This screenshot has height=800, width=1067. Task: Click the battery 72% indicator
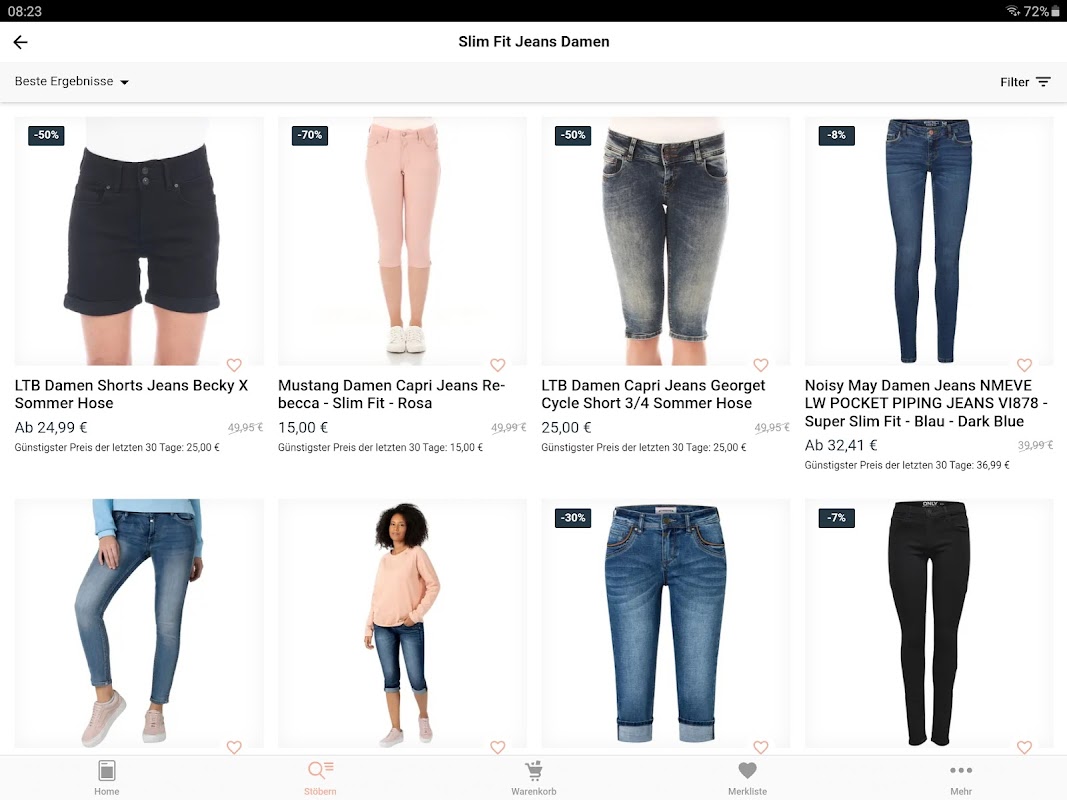click(x=1042, y=11)
